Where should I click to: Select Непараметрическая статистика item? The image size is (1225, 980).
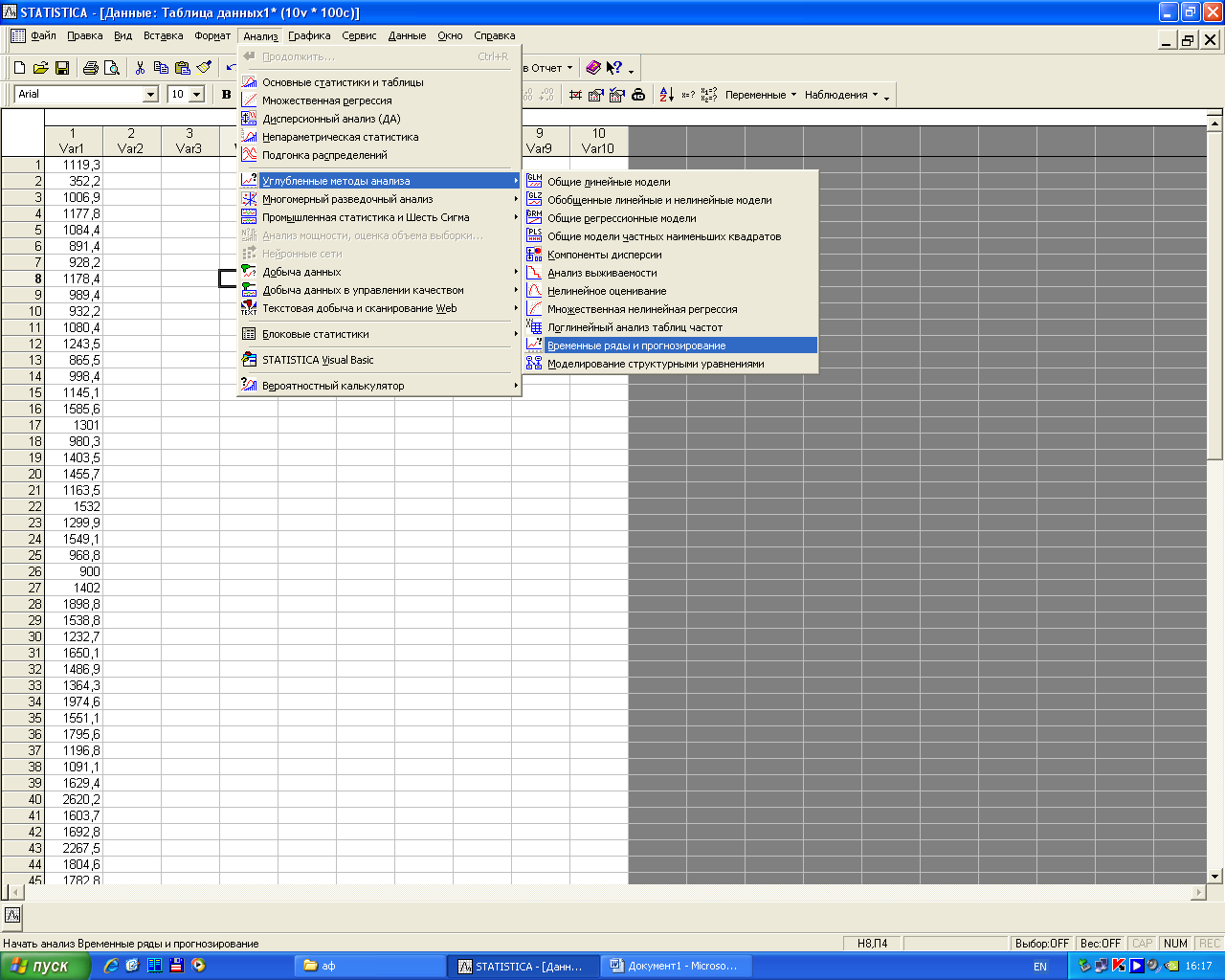380,137
